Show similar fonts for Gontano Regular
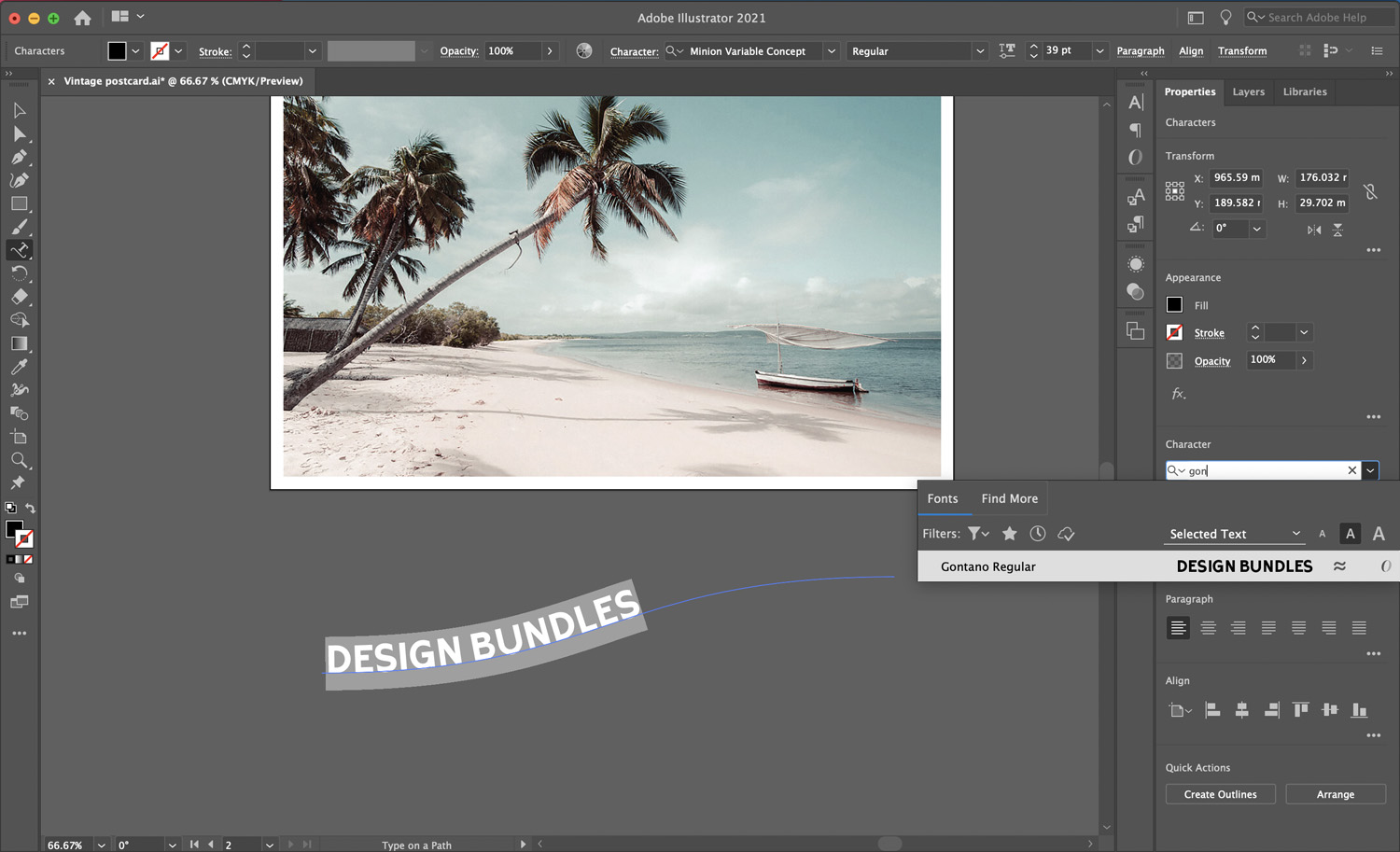 1339,566
